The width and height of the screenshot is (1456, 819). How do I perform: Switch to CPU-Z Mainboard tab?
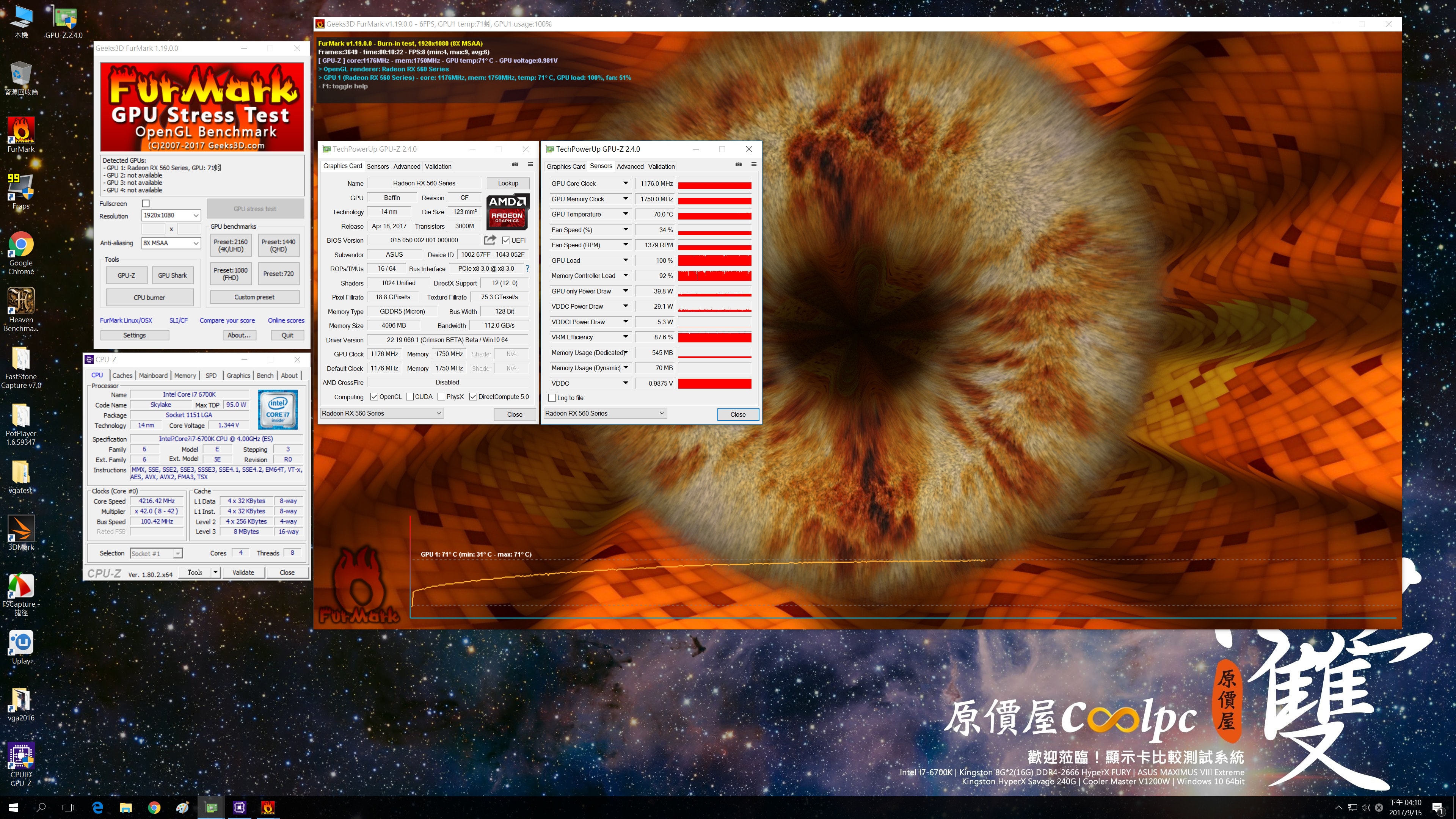[153, 375]
